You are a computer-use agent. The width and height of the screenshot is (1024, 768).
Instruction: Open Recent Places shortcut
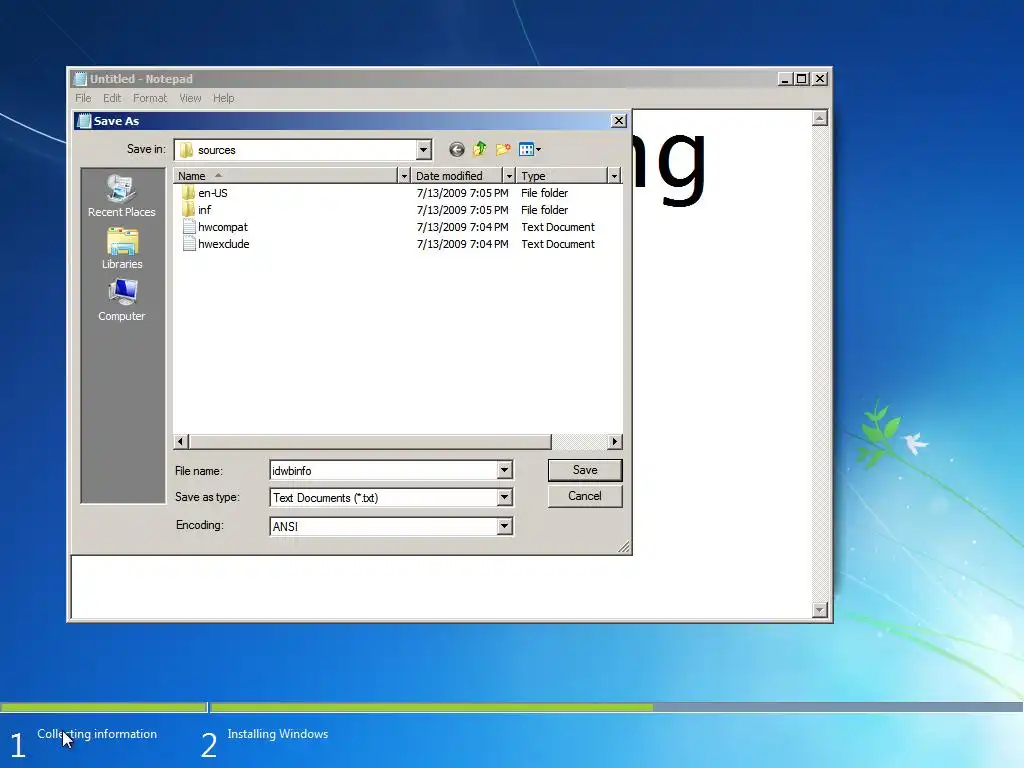[121, 196]
